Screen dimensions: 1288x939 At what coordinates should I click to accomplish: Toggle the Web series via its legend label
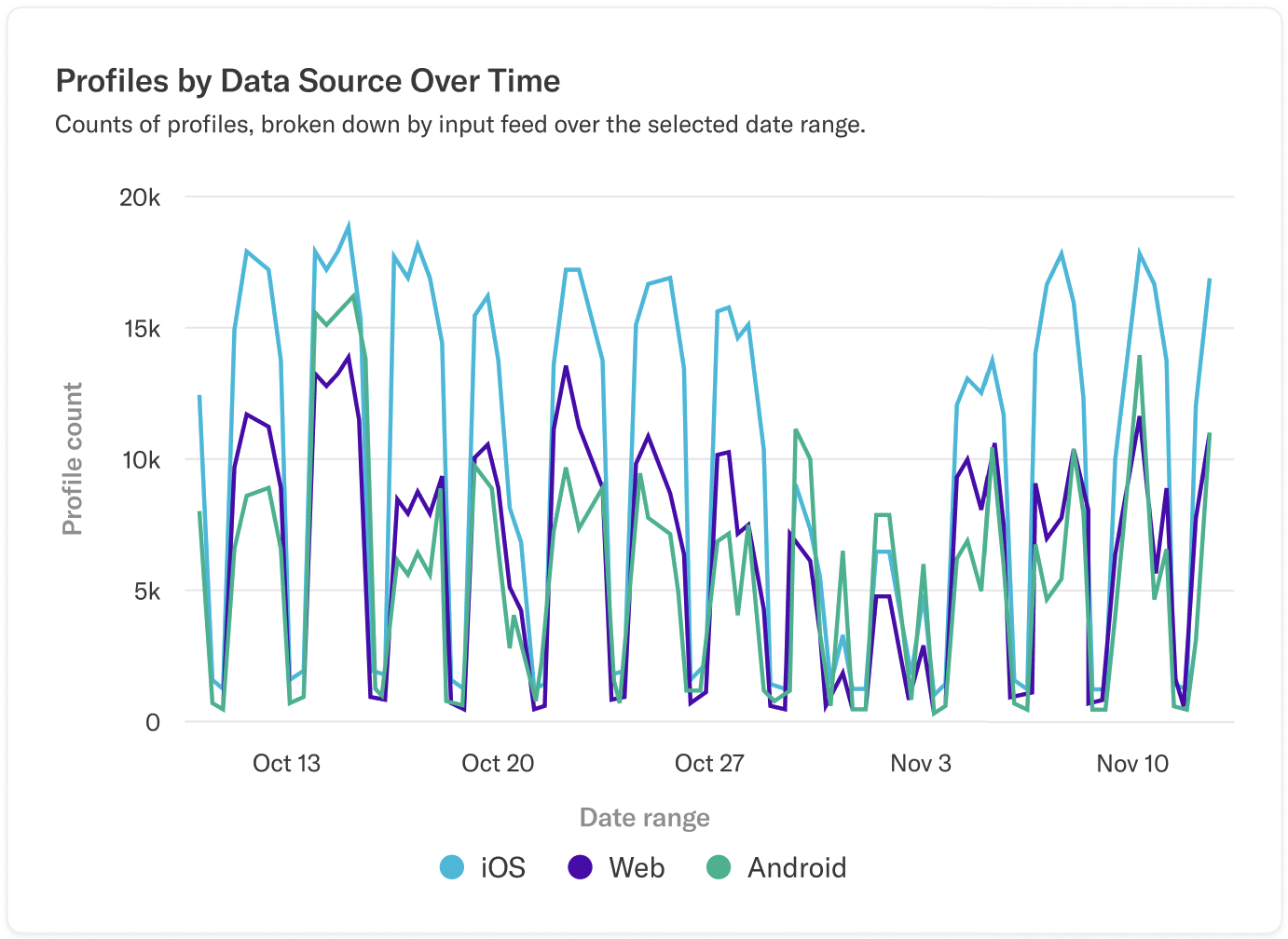[x=637, y=867]
